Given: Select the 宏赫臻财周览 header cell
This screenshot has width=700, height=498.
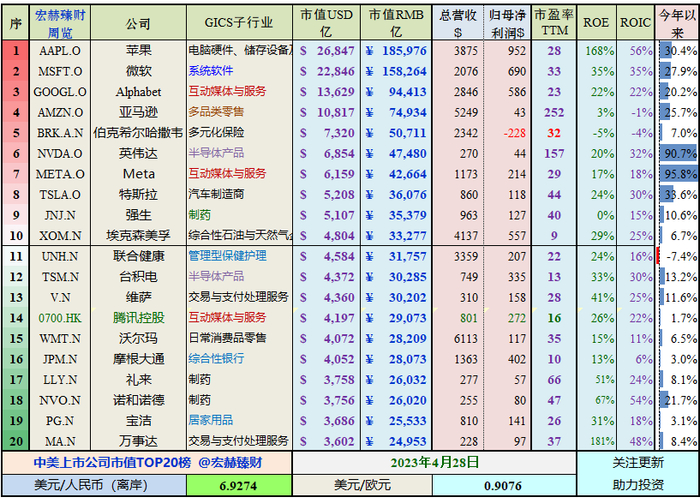Looking at the screenshot, I should click(x=60, y=23).
